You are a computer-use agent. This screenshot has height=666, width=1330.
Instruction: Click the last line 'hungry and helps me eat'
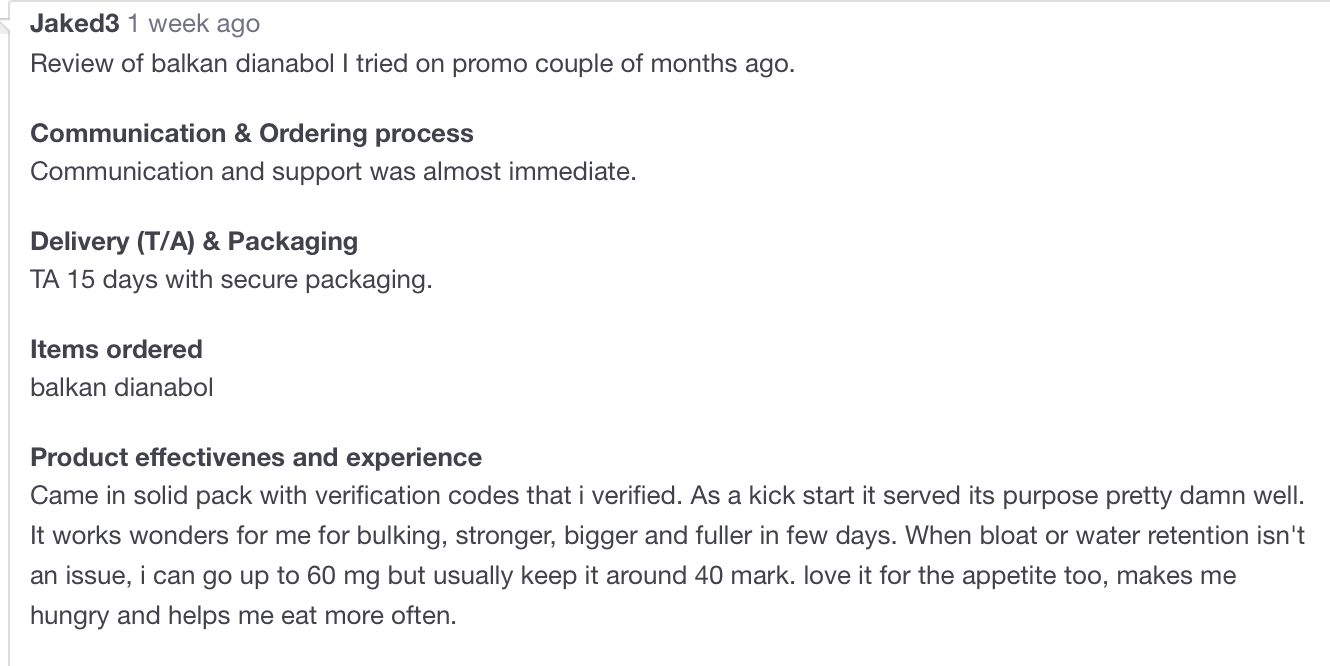(x=243, y=616)
